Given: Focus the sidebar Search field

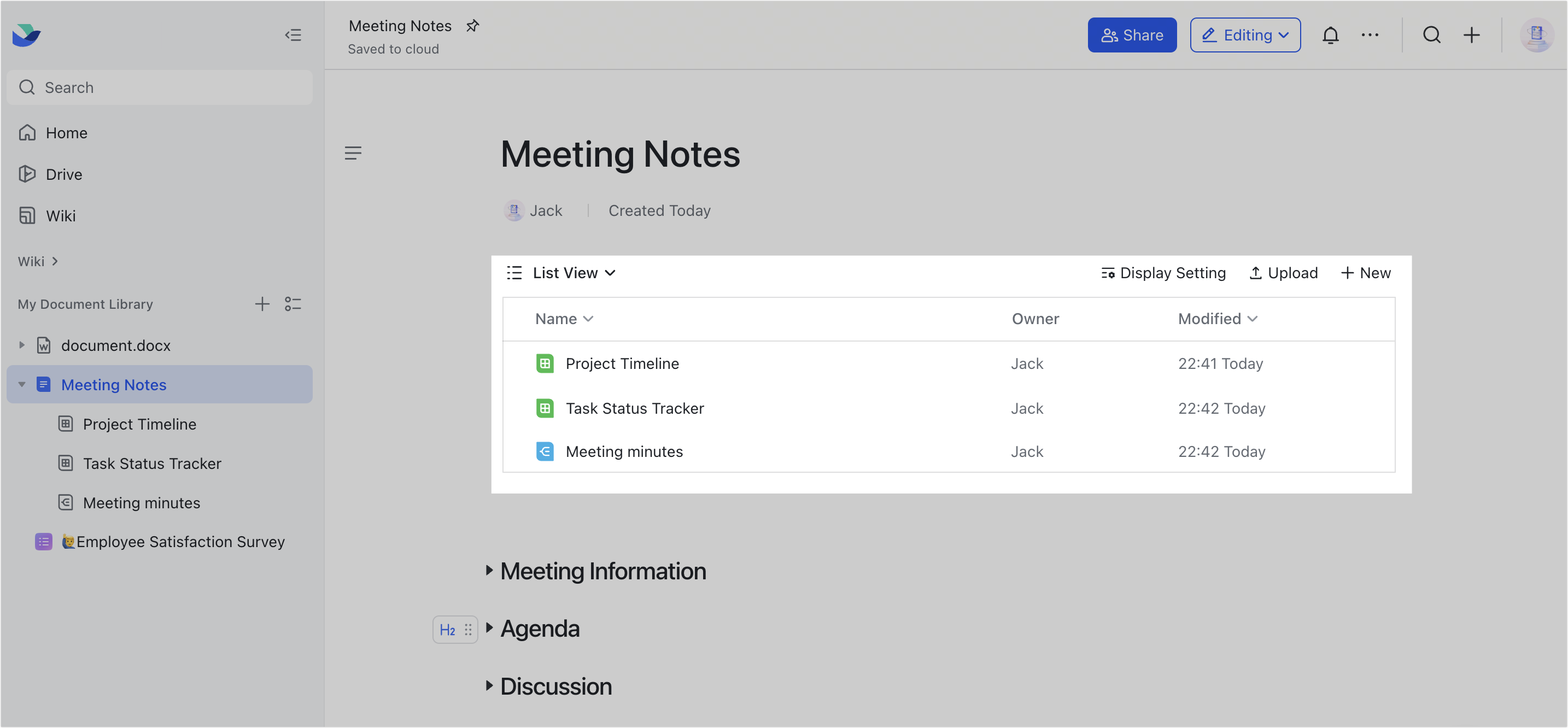Looking at the screenshot, I should click(x=160, y=87).
